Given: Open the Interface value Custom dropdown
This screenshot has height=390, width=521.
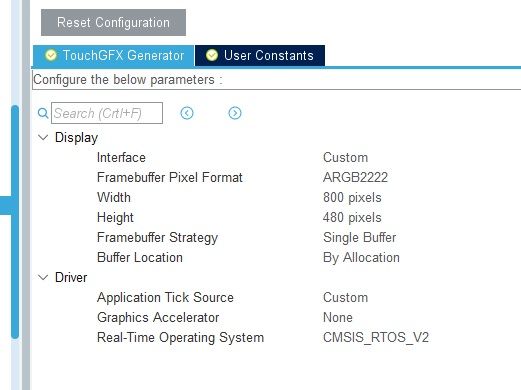Looking at the screenshot, I should 345,157.
